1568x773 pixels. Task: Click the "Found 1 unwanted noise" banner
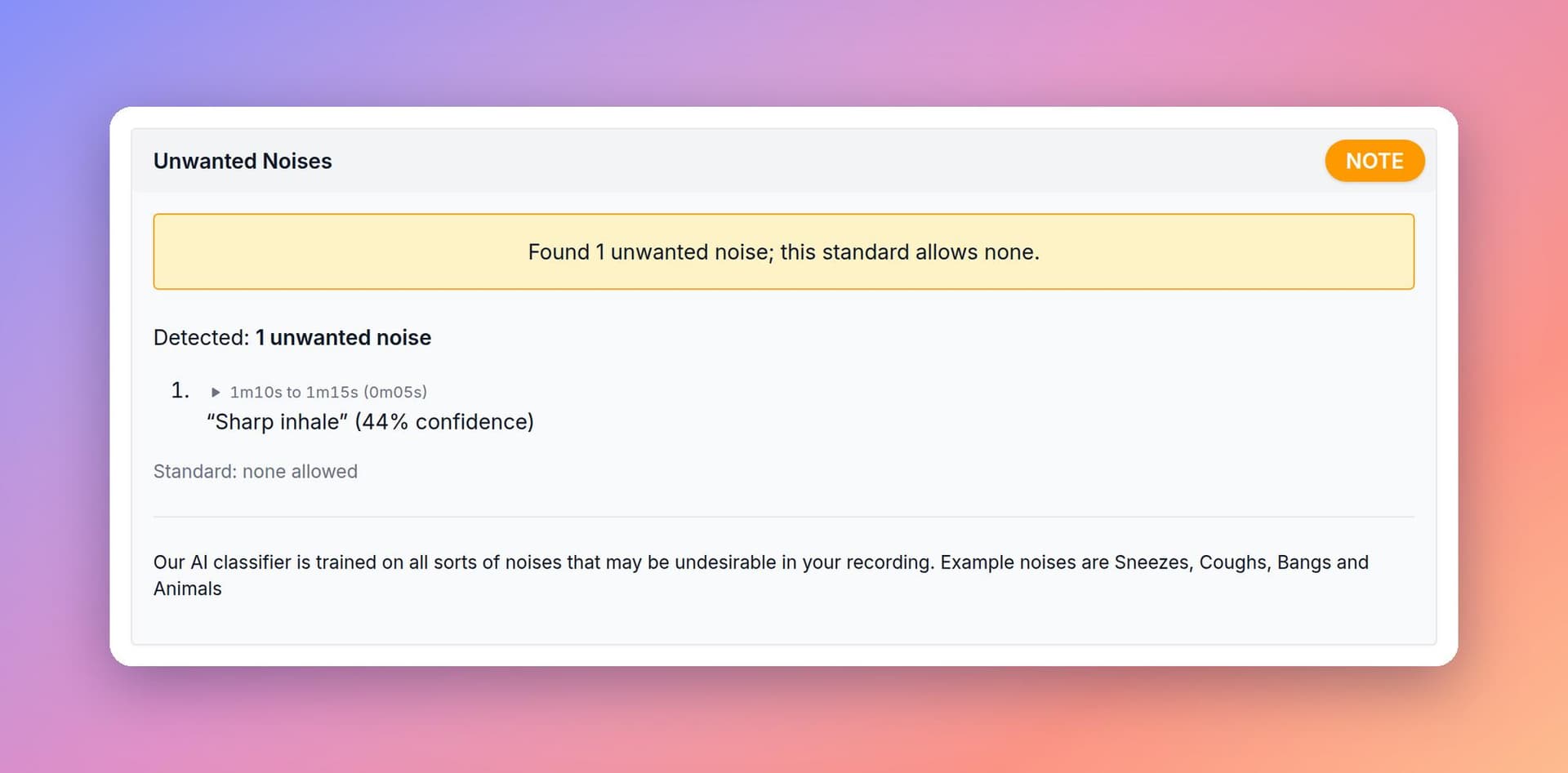[783, 251]
